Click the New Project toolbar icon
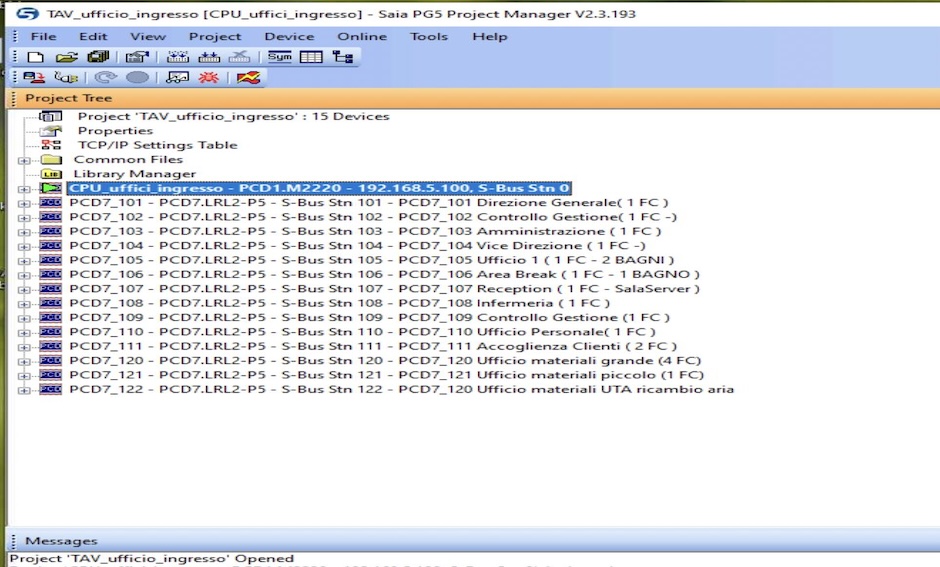This screenshot has width=940, height=567. click(x=35, y=57)
